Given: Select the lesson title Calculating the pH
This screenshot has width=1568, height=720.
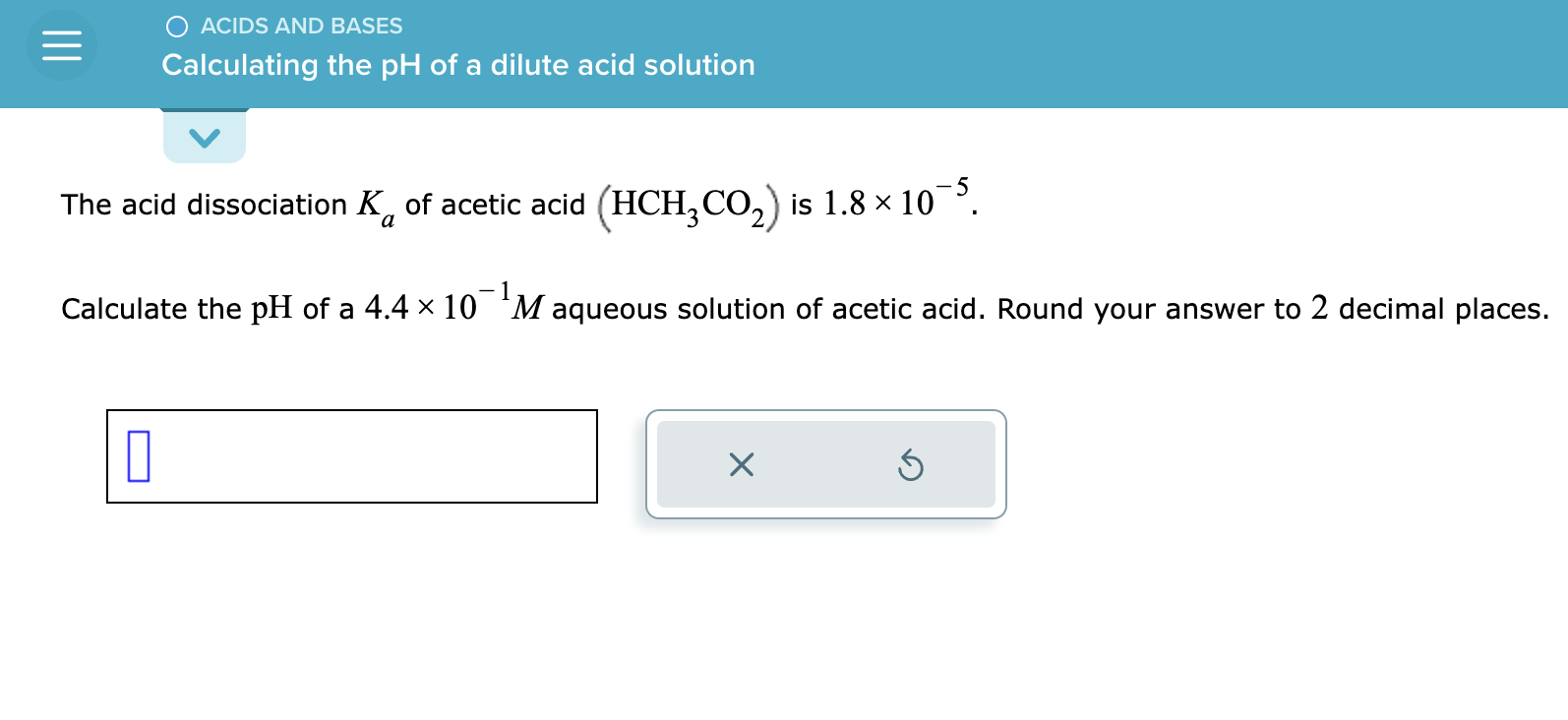Looking at the screenshot, I should pos(457,65).
